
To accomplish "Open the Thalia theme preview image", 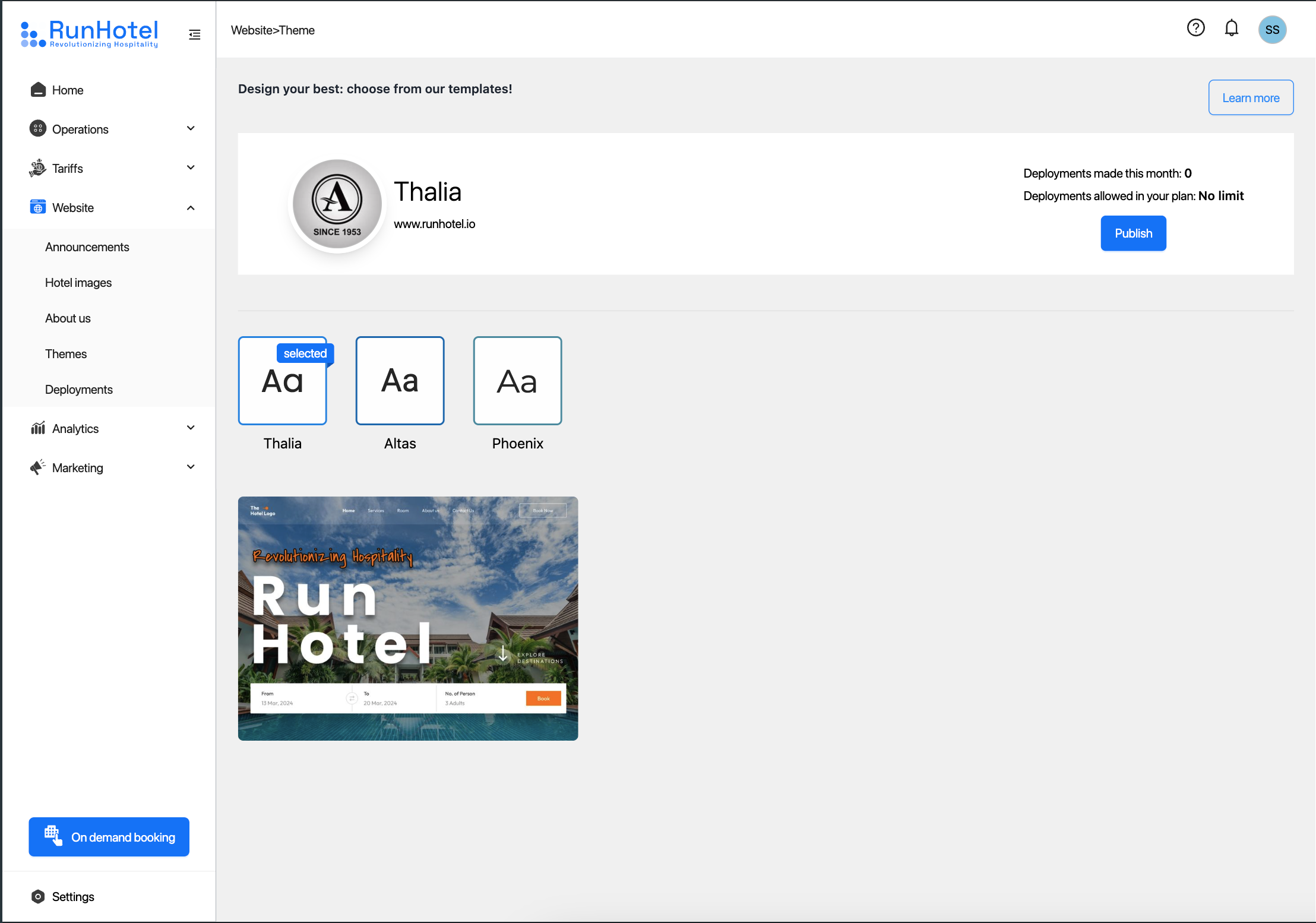I will (408, 618).
